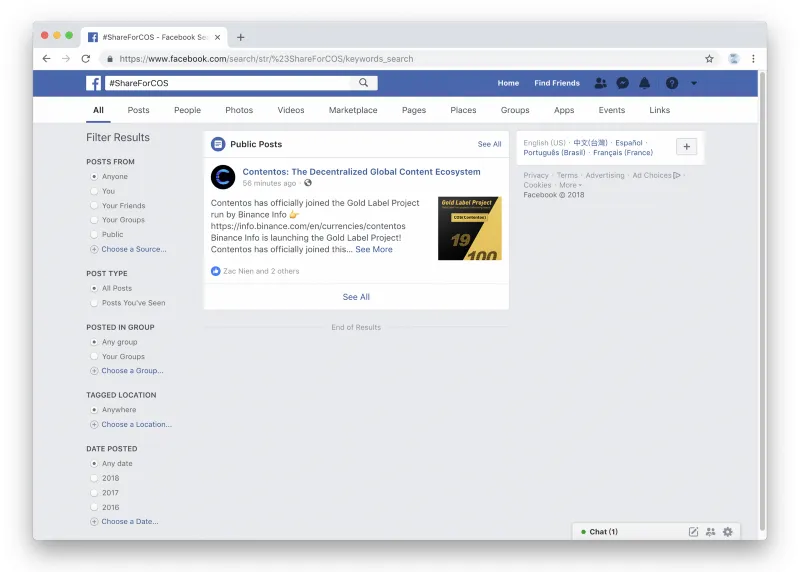Start a new message from the chat bar
Screen dimensions: 800x572
pos(693,532)
